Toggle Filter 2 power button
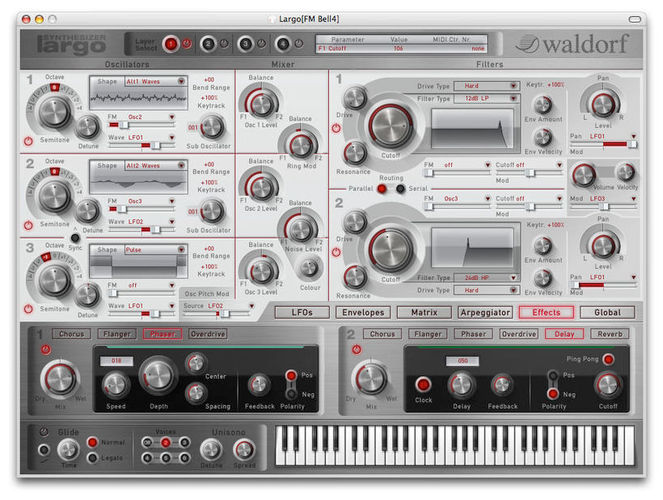Screen dimensions: 663x500 [x=336, y=252]
